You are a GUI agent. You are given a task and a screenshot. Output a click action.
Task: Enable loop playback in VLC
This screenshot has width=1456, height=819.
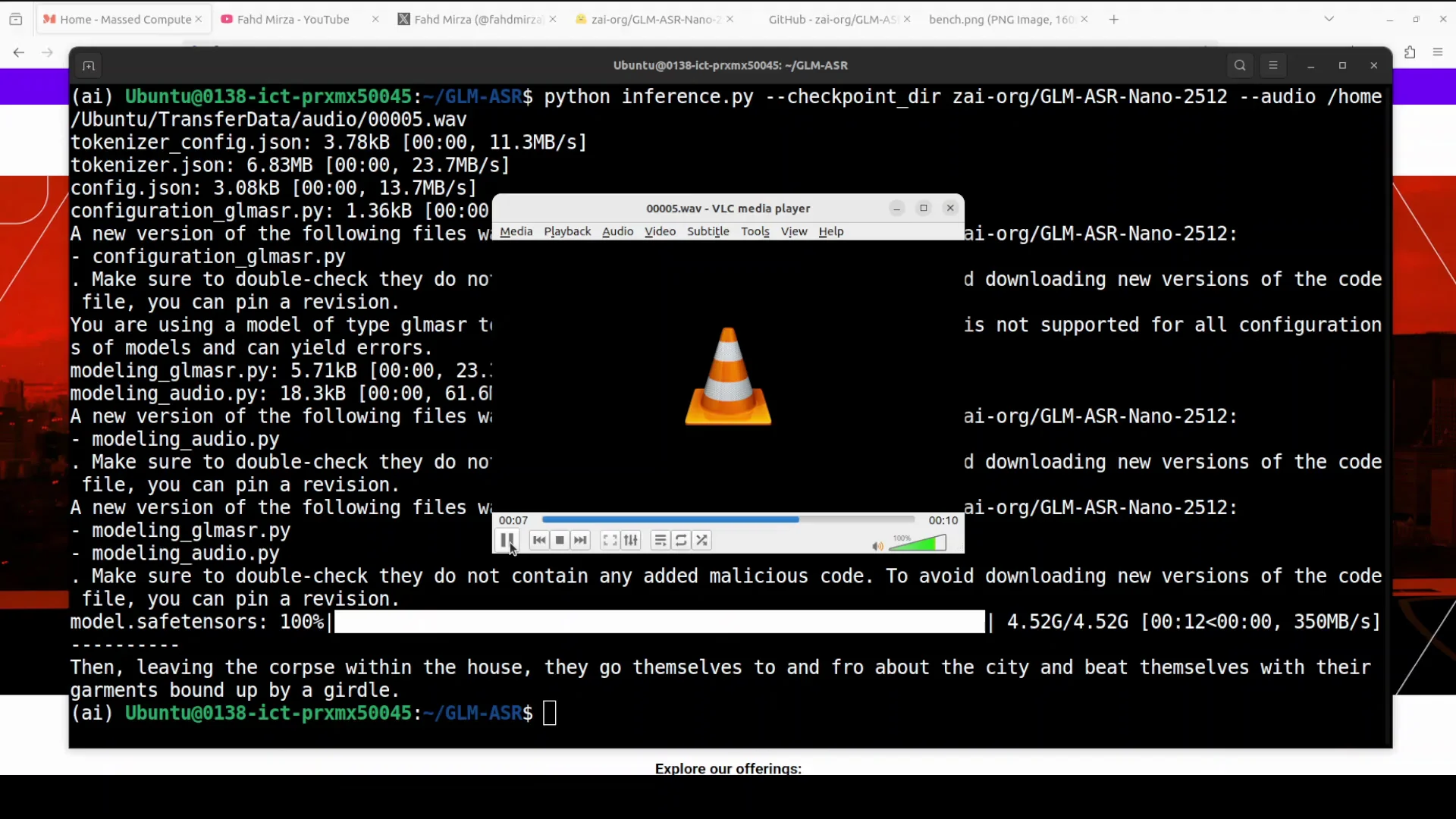(x=681, y=539)
